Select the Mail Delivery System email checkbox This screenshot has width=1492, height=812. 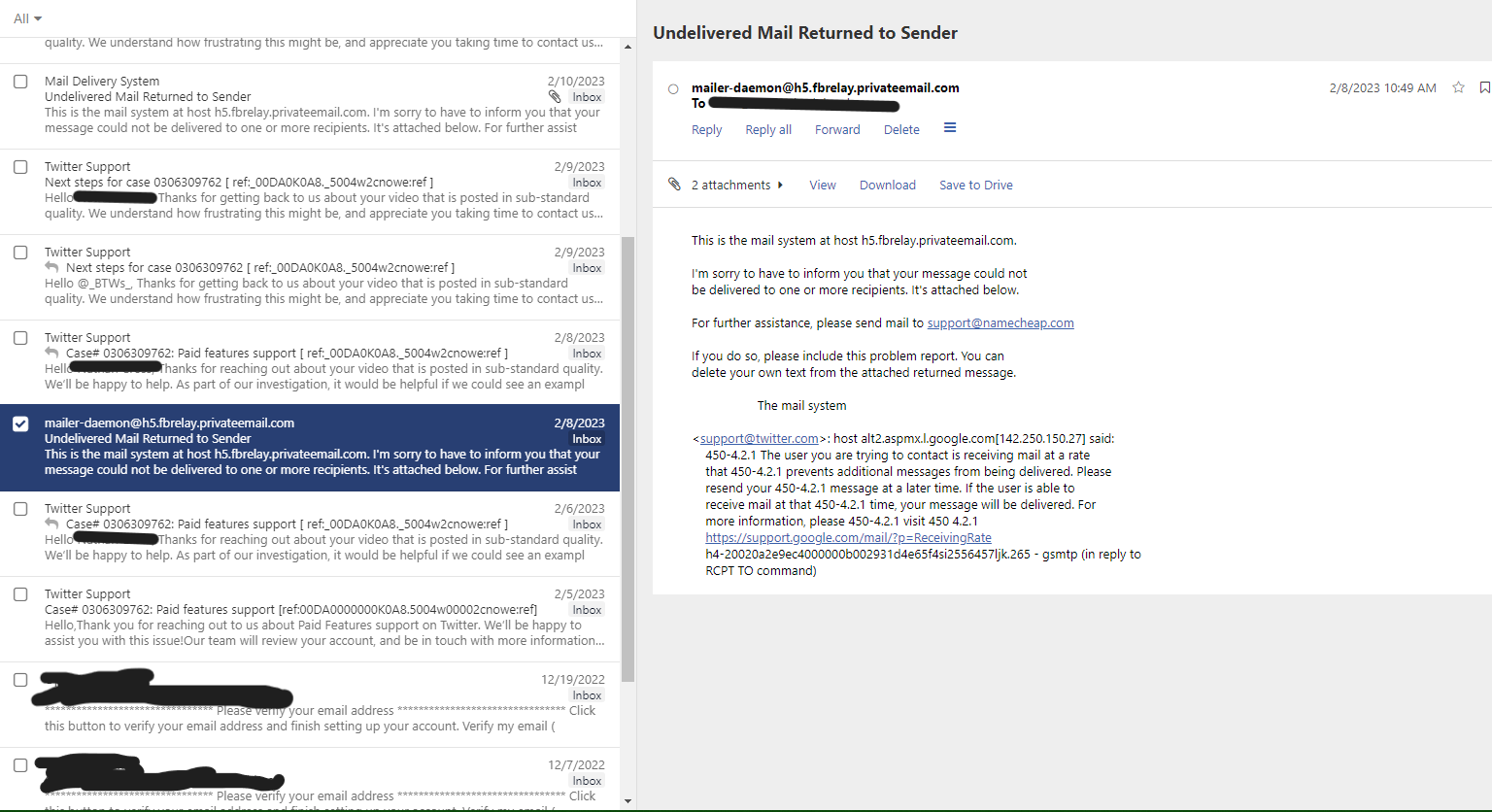tap(20, 82)
